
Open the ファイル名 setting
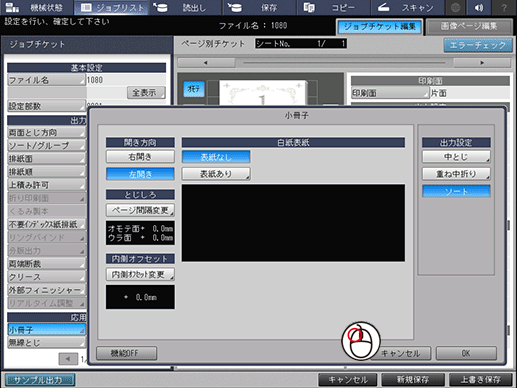coord(46,80)
